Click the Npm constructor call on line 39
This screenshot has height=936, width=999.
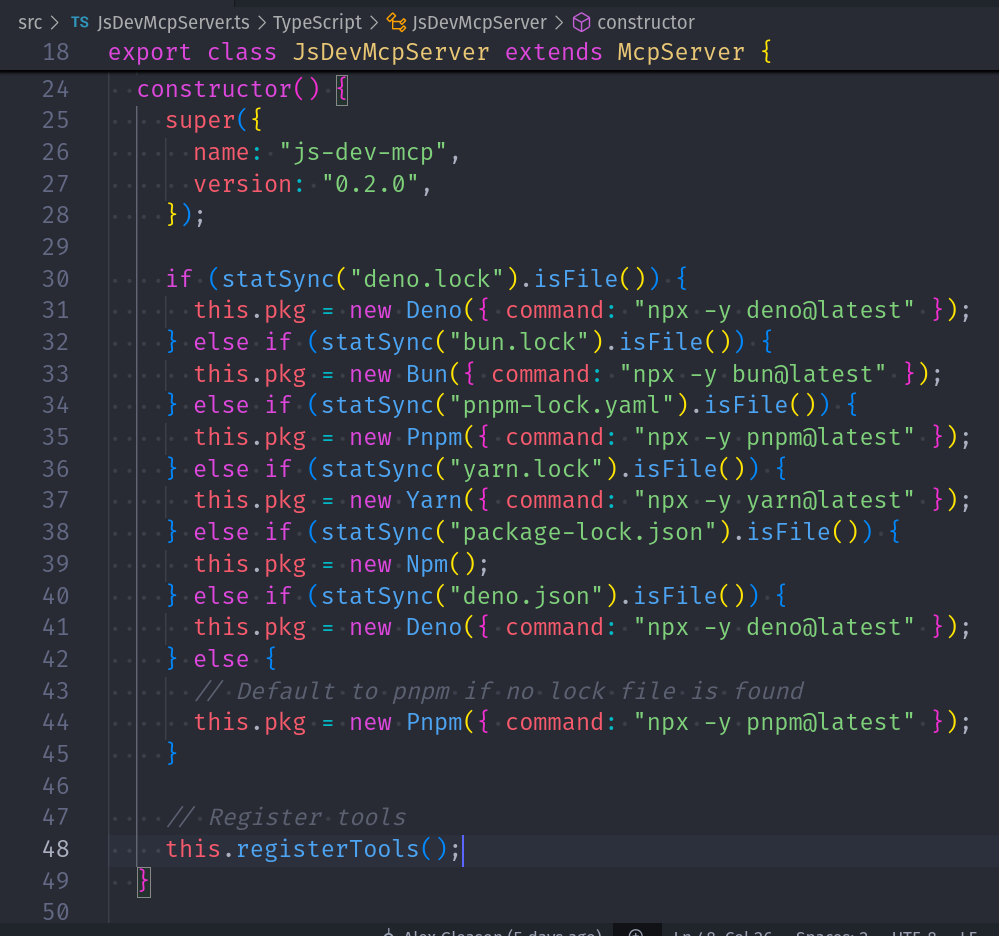(426, 564)
